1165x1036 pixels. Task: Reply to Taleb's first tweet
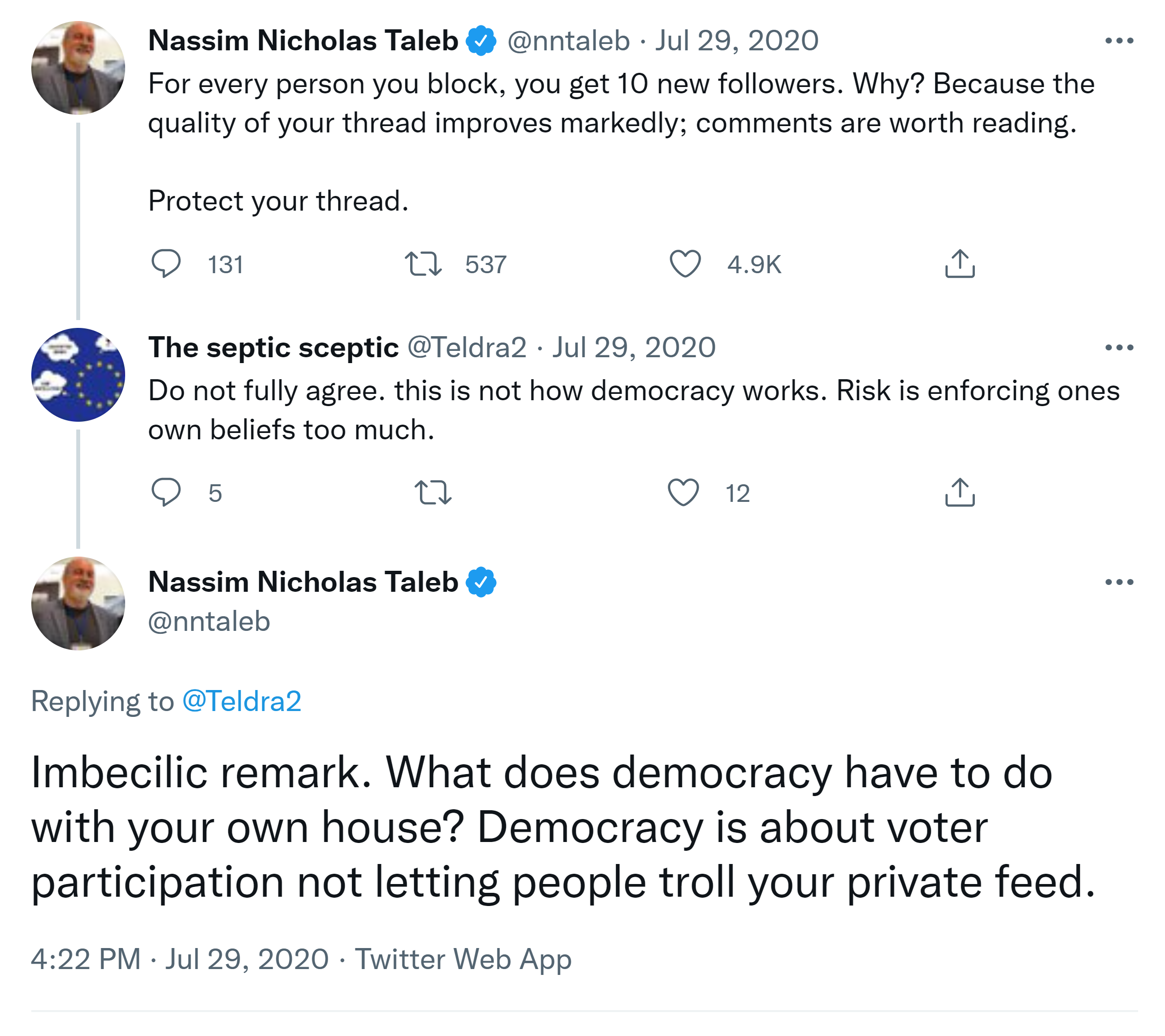[166, 264]
